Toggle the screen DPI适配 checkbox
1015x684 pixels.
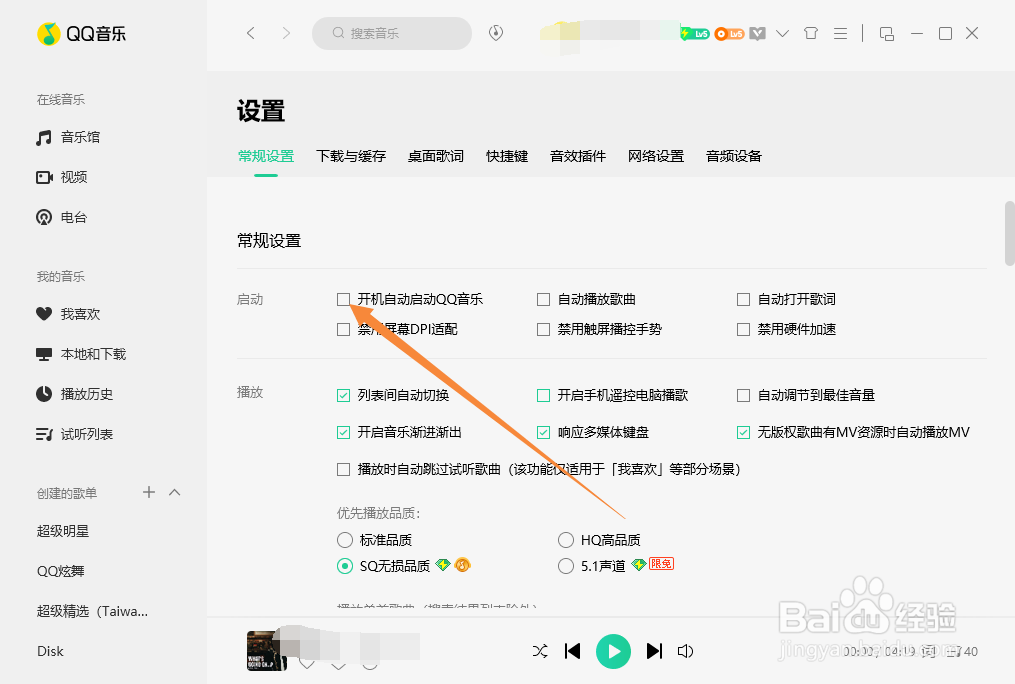(x=344, y=329)
